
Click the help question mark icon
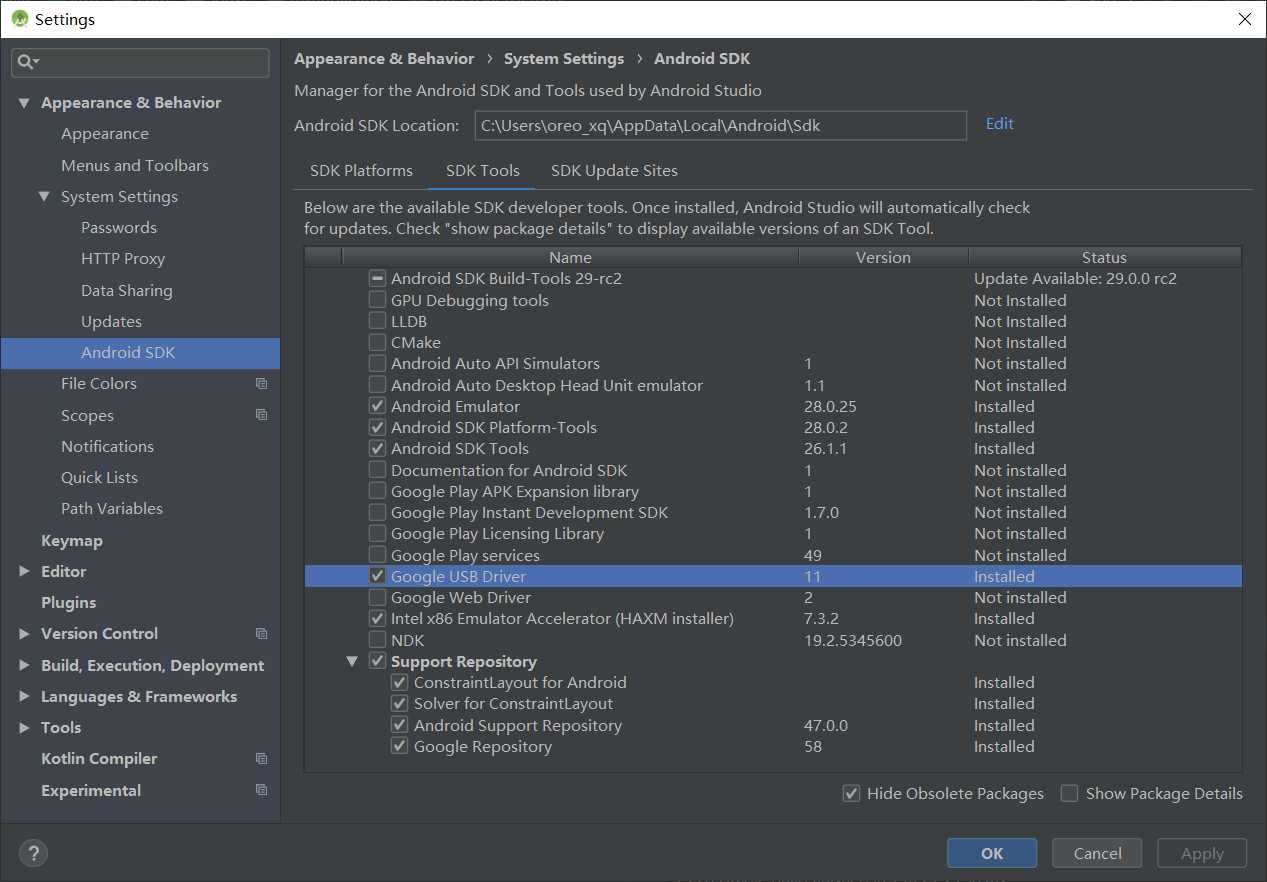click(33, 853)
